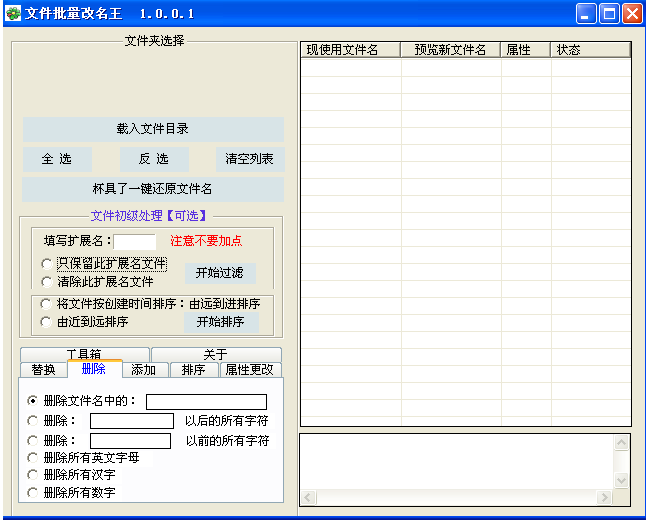The image size is (648, 520).
Task: Click 属性 column header
Action: pos(526,50)
